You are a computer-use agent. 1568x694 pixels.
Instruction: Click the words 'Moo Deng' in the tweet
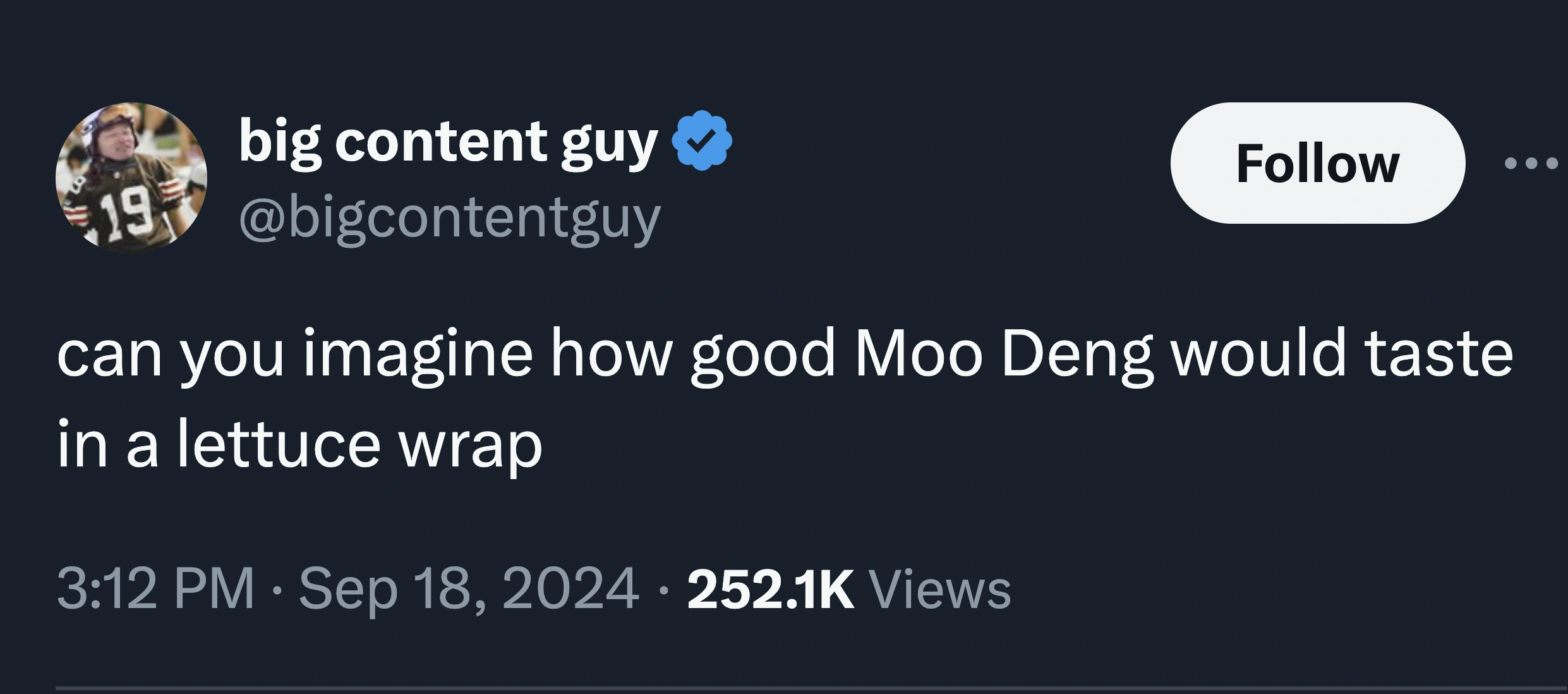(1003, 355)
